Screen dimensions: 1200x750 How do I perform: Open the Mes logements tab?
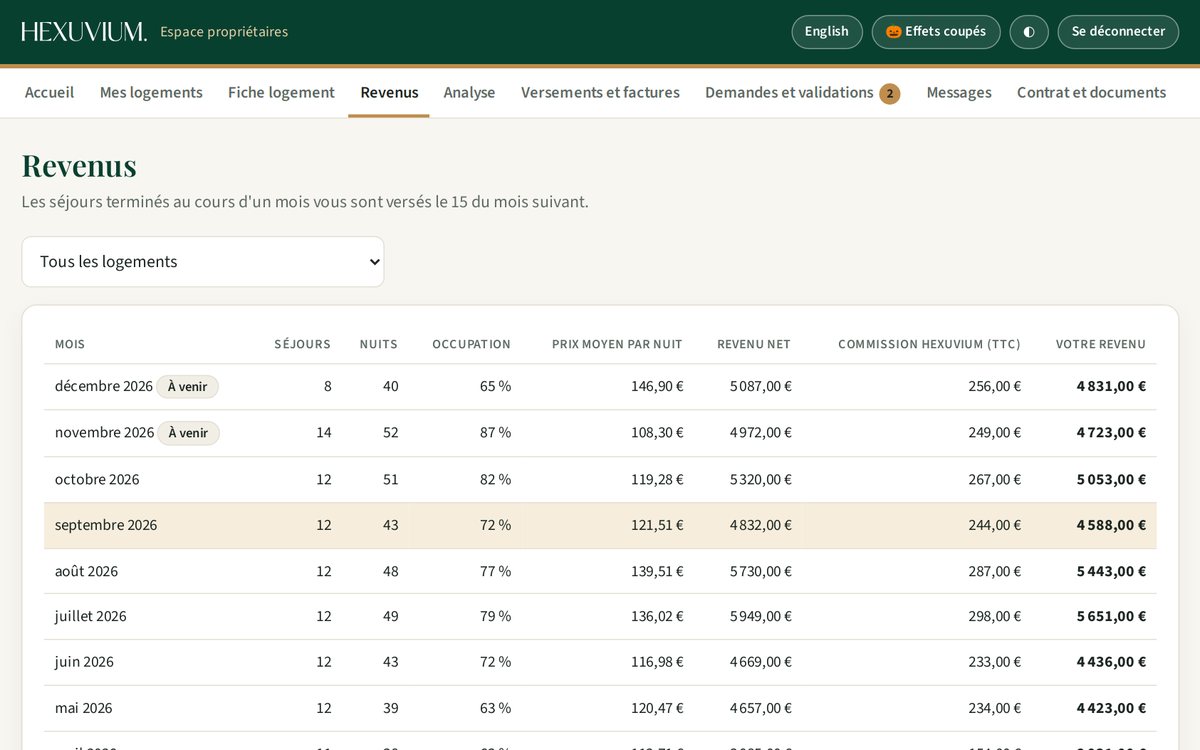coord(151,93)
